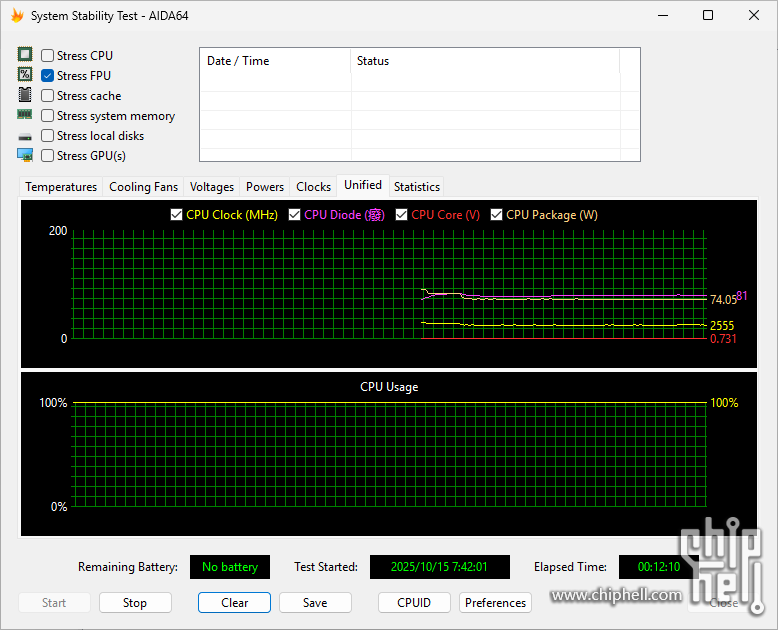The image size is (778, 630).
Task: Enable the Stress CPU checkbox
Action: point(48,56)
